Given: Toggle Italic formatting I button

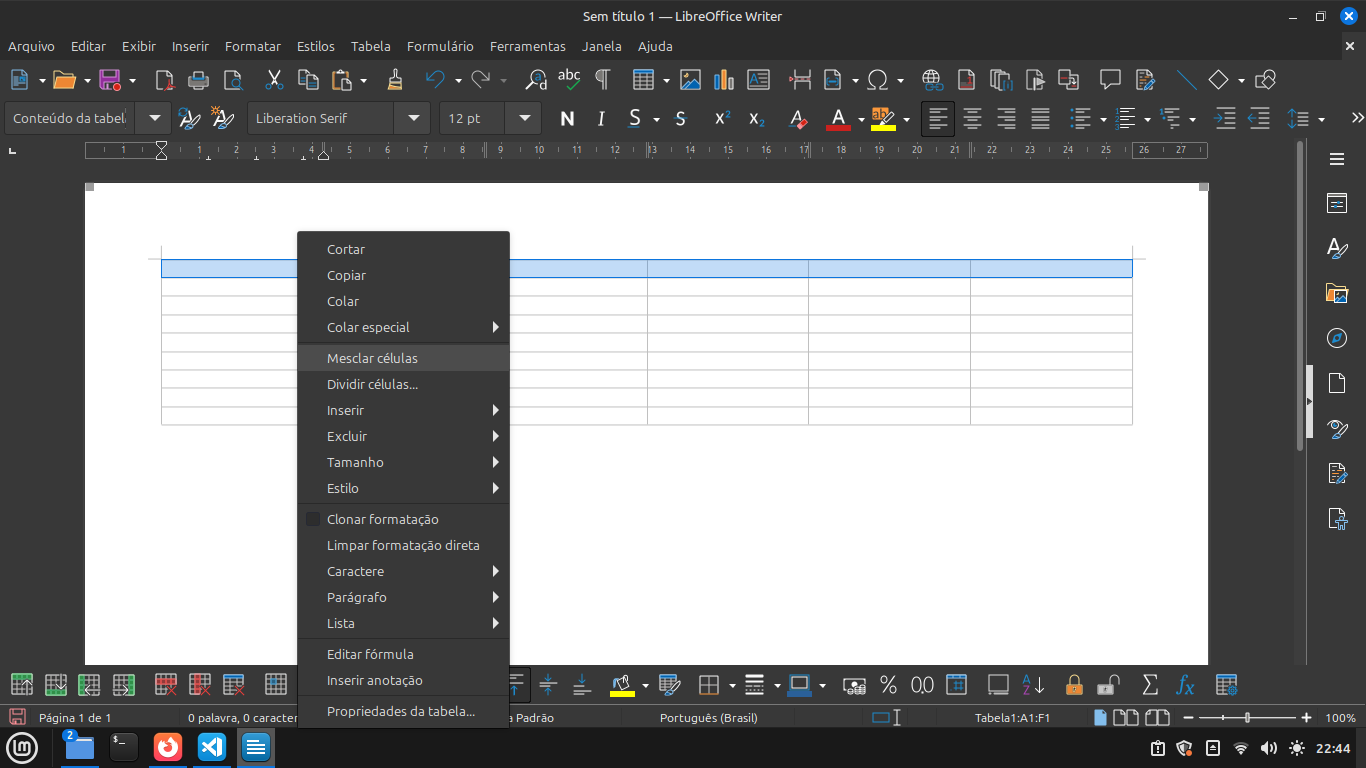Looking at the screenshot, I should pyautogui.click(x=601, y=119).
